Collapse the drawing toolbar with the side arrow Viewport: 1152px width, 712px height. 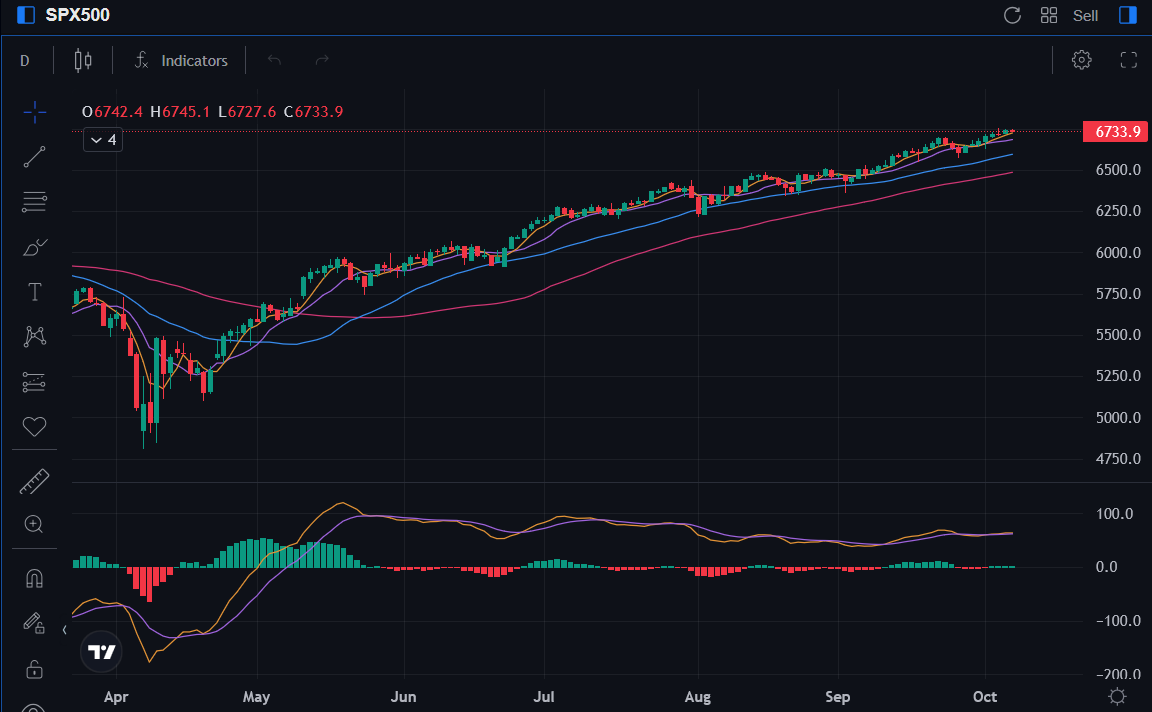(x=64, y=629)
